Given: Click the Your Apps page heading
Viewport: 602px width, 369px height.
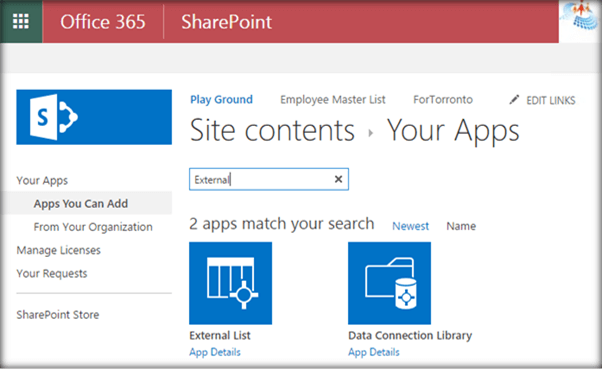Looking at the screenshot, I should (453, 131).
